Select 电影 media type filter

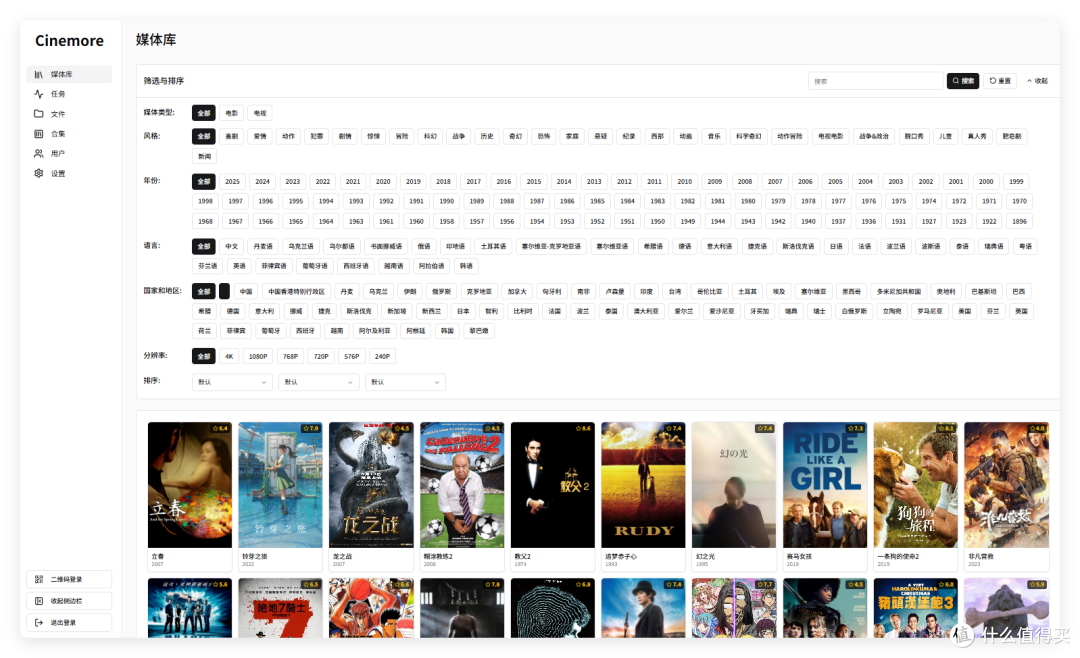[231, 113]
